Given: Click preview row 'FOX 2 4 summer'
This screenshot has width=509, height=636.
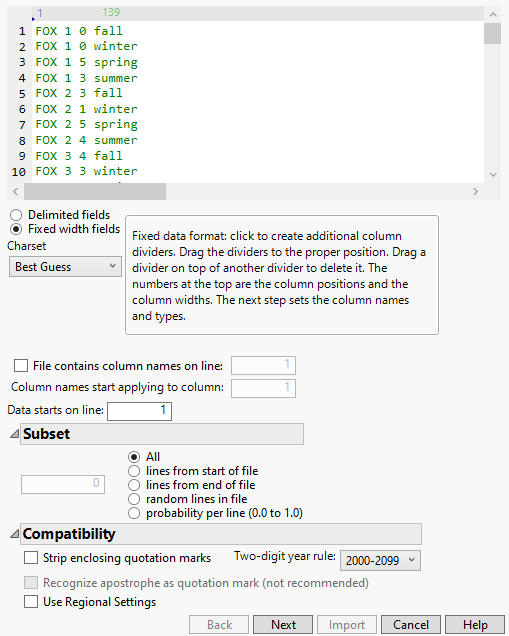Looking at the screenshot, I should pyautogui.click(x=86, y=140).
